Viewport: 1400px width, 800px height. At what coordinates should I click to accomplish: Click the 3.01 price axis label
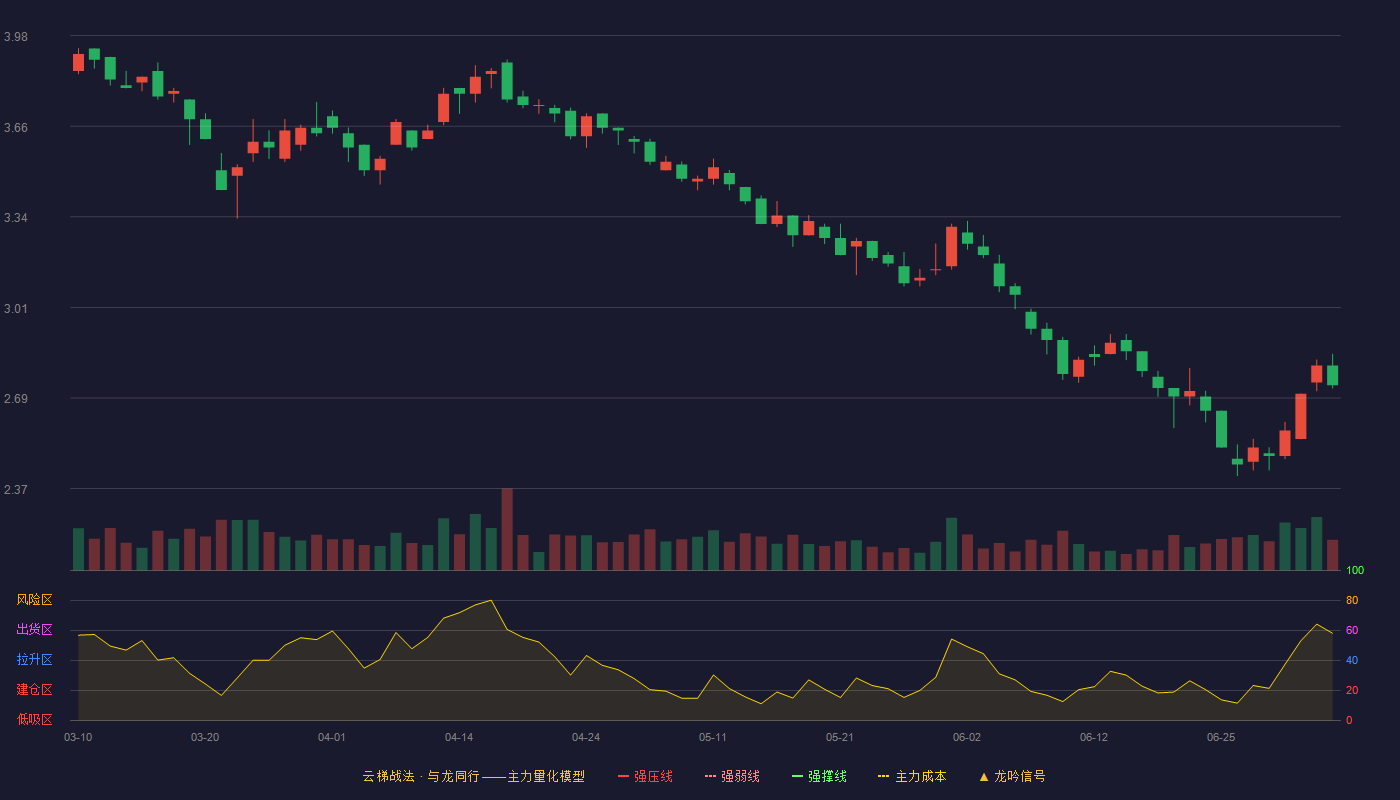(16, 309)
